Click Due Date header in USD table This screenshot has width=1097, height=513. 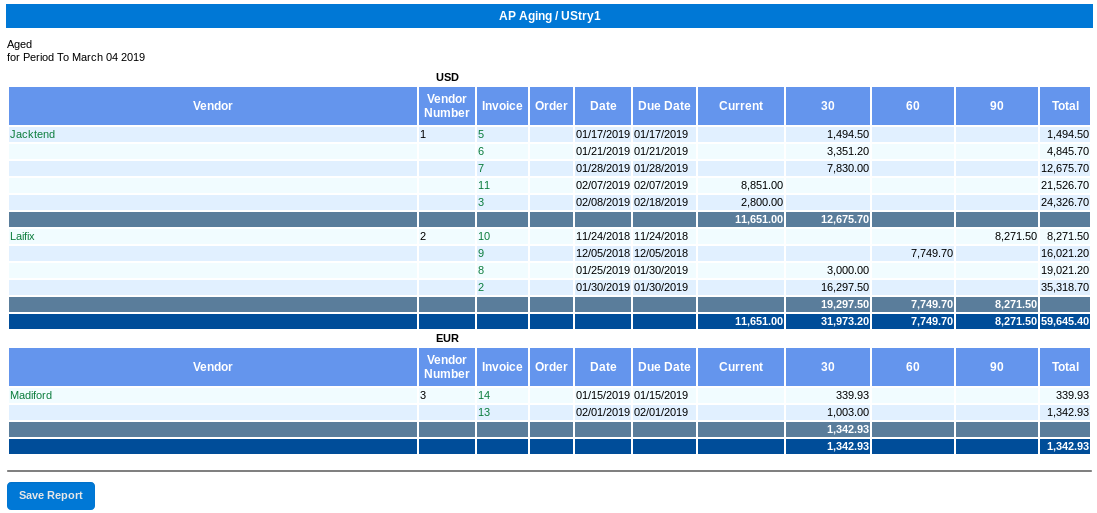pyautogui.click(x=664, y=106)
